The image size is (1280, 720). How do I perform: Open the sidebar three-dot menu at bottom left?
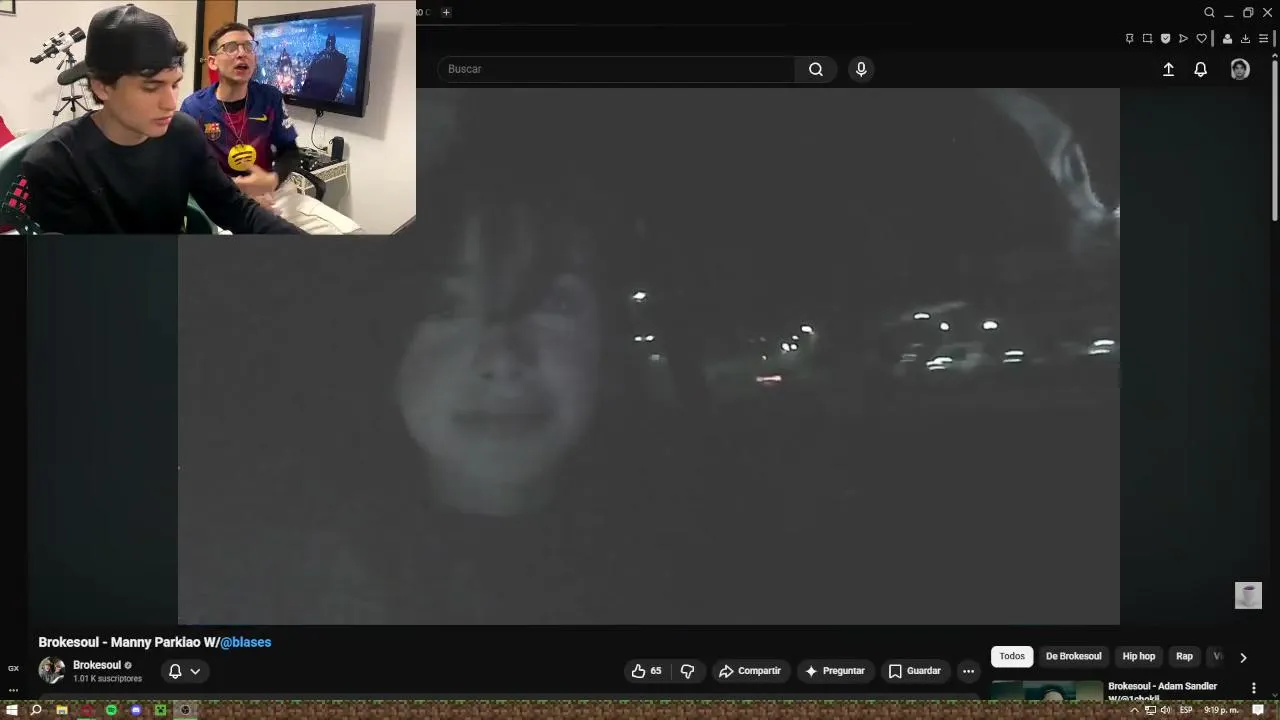pos(13,689)
